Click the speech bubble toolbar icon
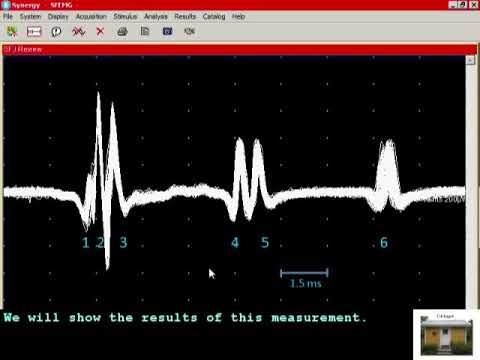 pyautogui.click(x=56, y=32)
